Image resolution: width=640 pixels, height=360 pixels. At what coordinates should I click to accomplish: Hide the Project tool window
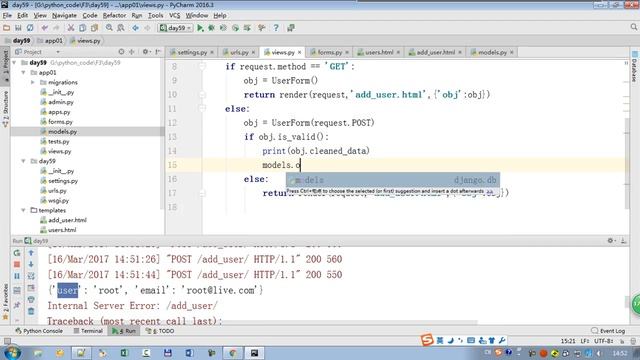(158, 52)
